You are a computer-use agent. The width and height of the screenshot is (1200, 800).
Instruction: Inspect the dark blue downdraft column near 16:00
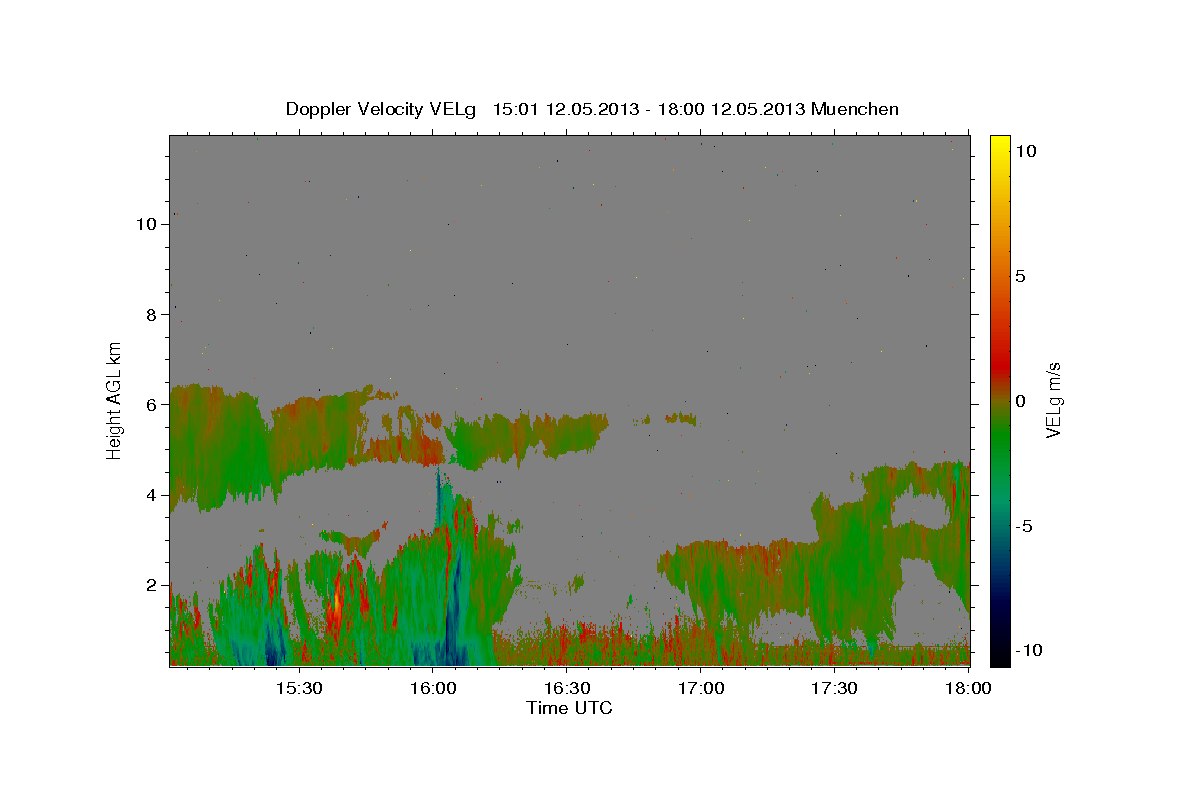tap(456, 610)
